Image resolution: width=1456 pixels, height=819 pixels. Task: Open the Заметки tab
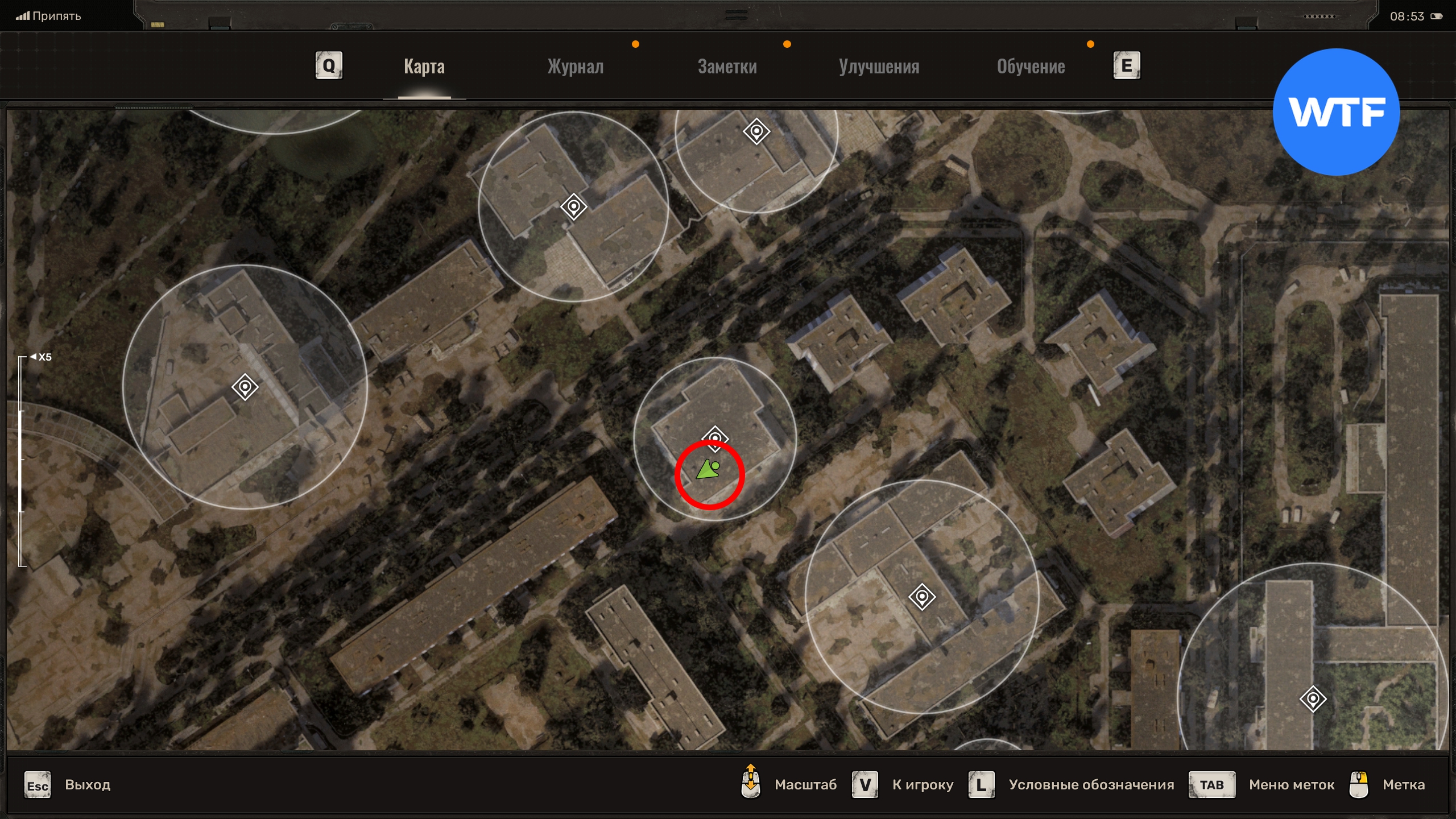tap(727, 67)
